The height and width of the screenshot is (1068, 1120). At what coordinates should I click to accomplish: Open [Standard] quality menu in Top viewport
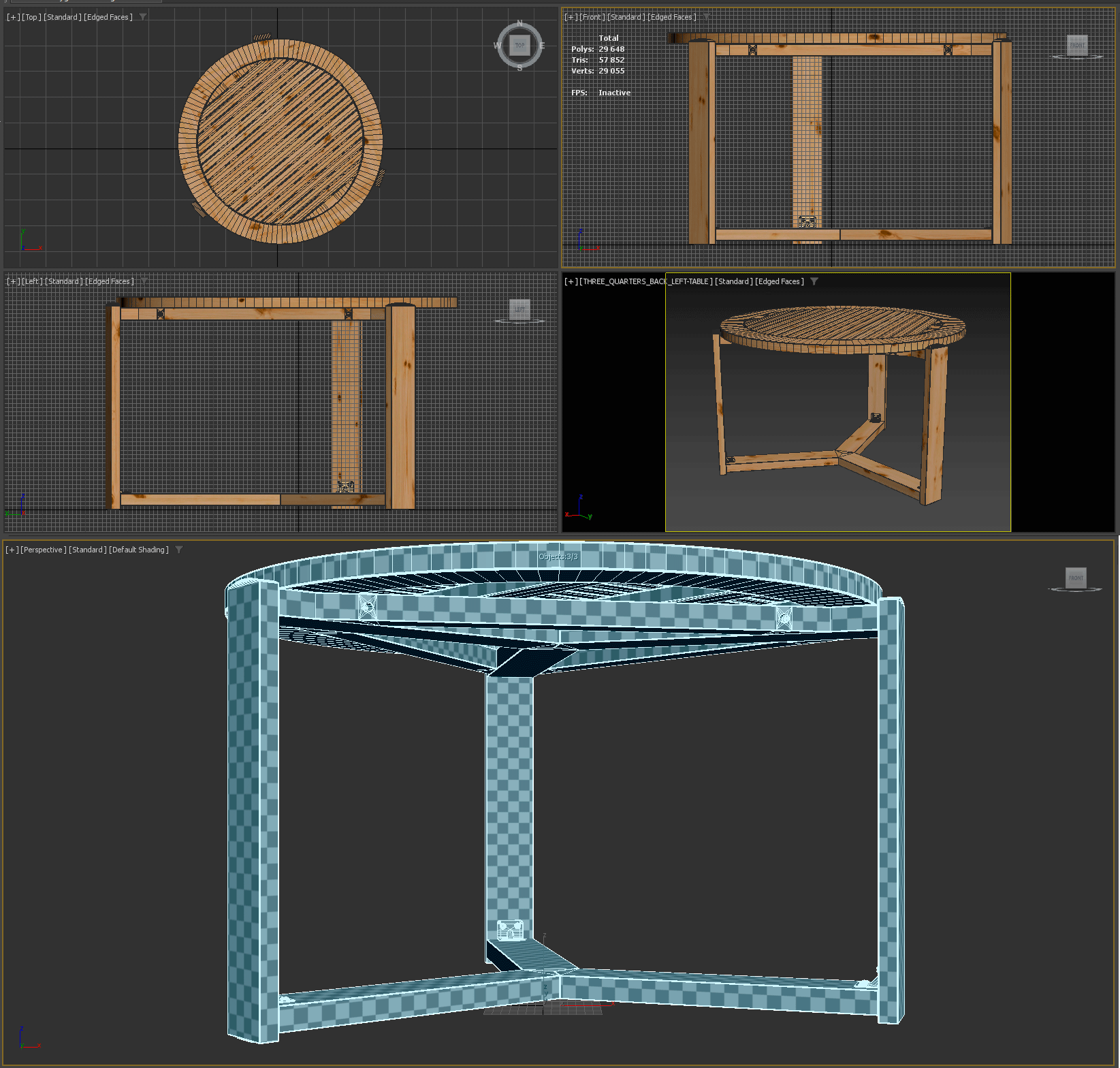click(x=63, y=17)
